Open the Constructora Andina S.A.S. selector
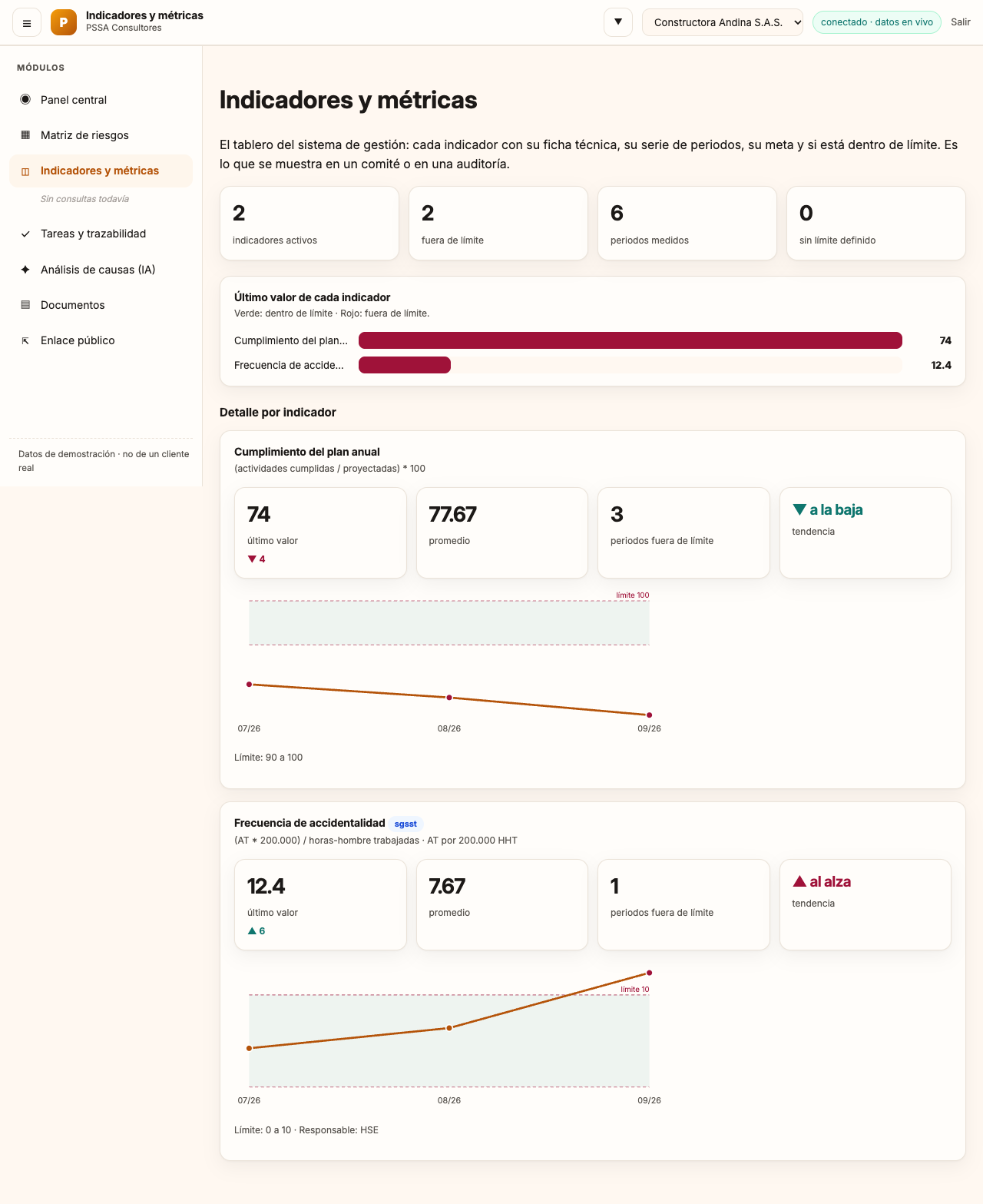This screenshot has width=983, height=1204. [723, 22]
